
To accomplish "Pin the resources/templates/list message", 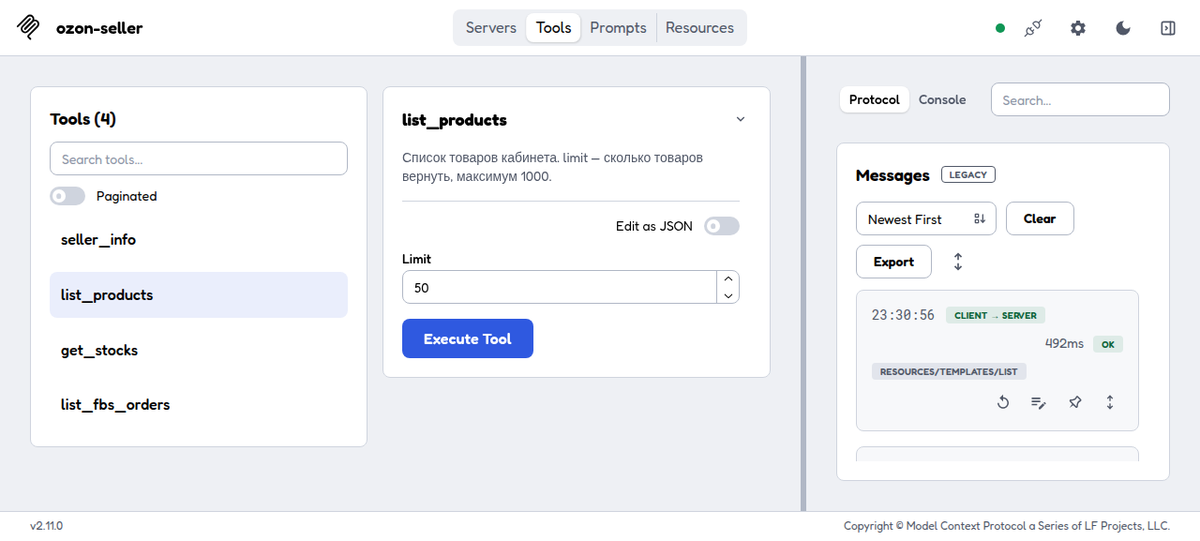I will 1074,402.
